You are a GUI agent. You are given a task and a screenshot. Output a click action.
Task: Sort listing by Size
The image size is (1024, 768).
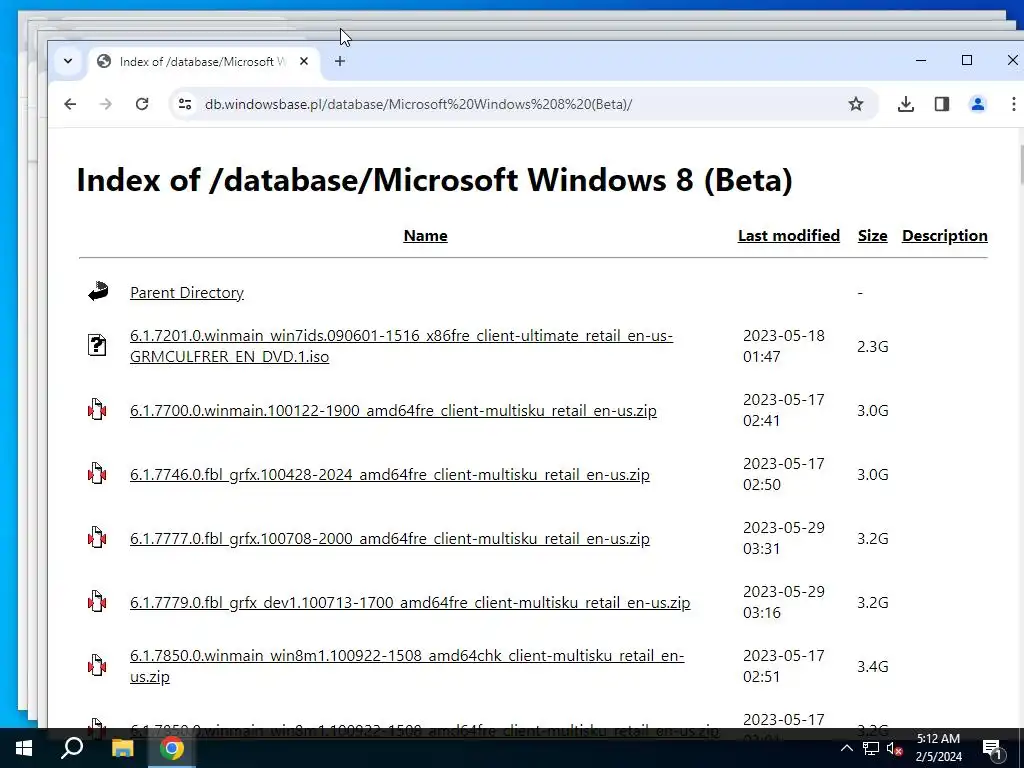click(872, 236)
